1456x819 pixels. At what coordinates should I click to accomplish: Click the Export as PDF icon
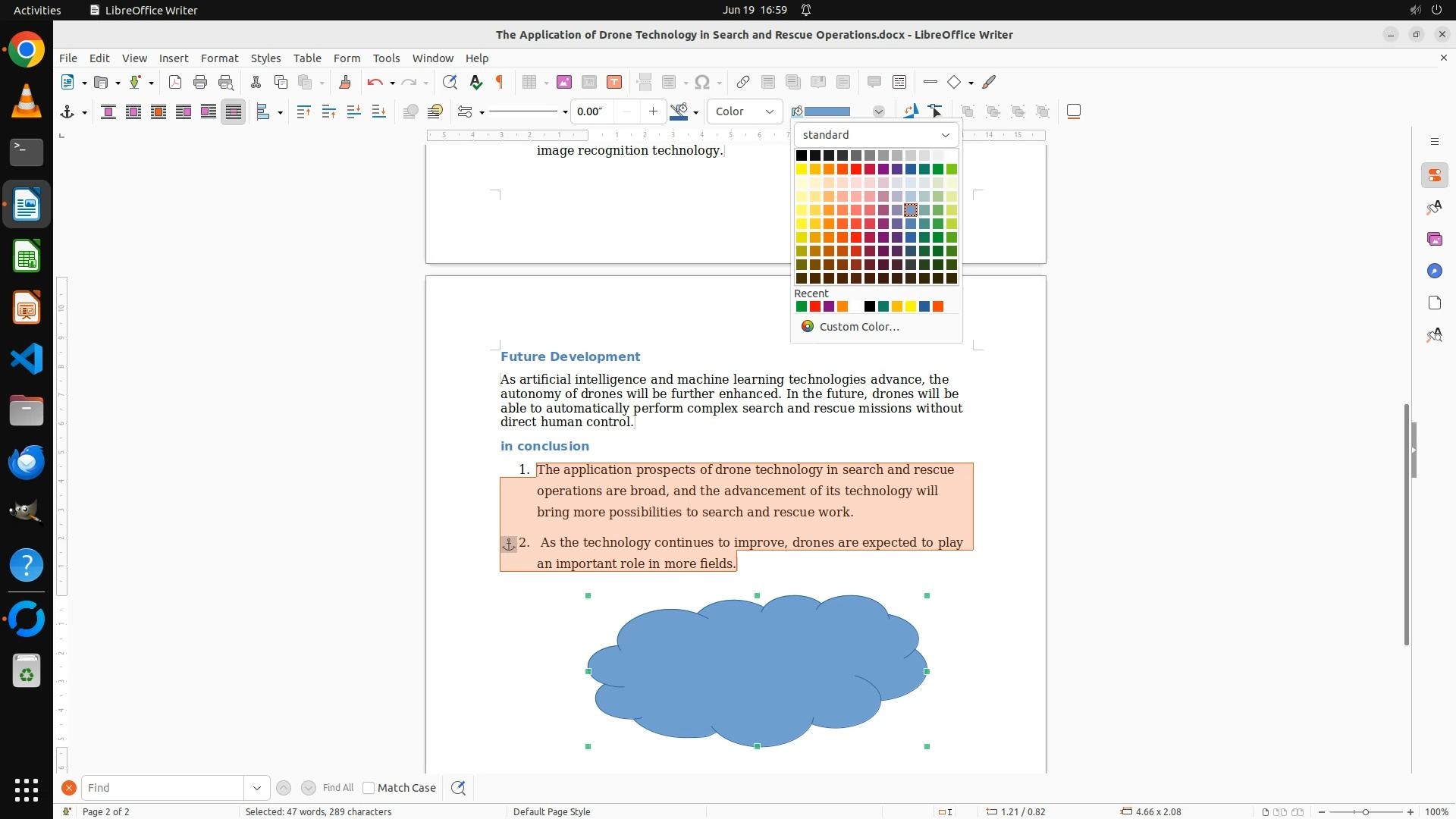pyautogui.click(x=175, y=82)
